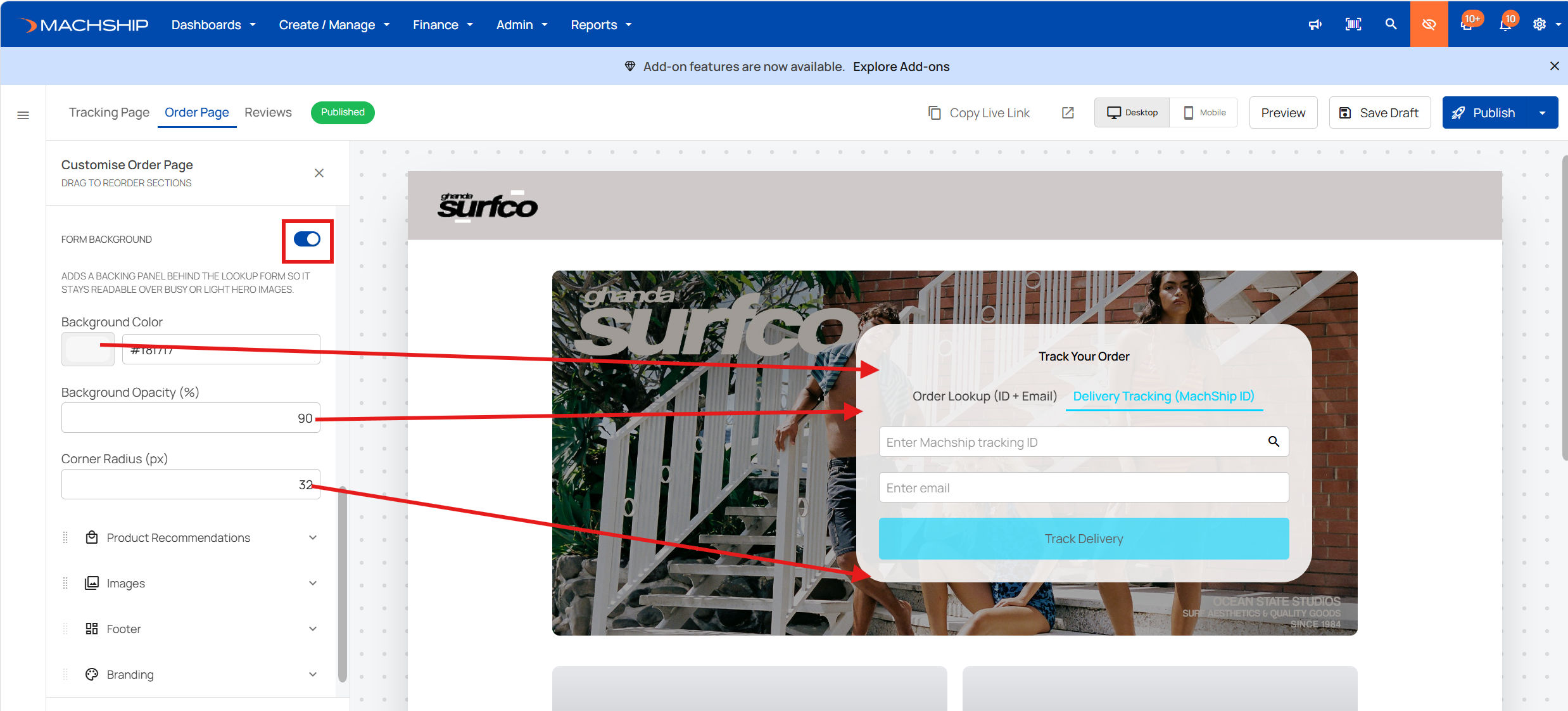The width and height of the screenshot is (1568, 711).
Task: Toggle the hamburger sidebar menu
Action: click(x=23, y=115)
